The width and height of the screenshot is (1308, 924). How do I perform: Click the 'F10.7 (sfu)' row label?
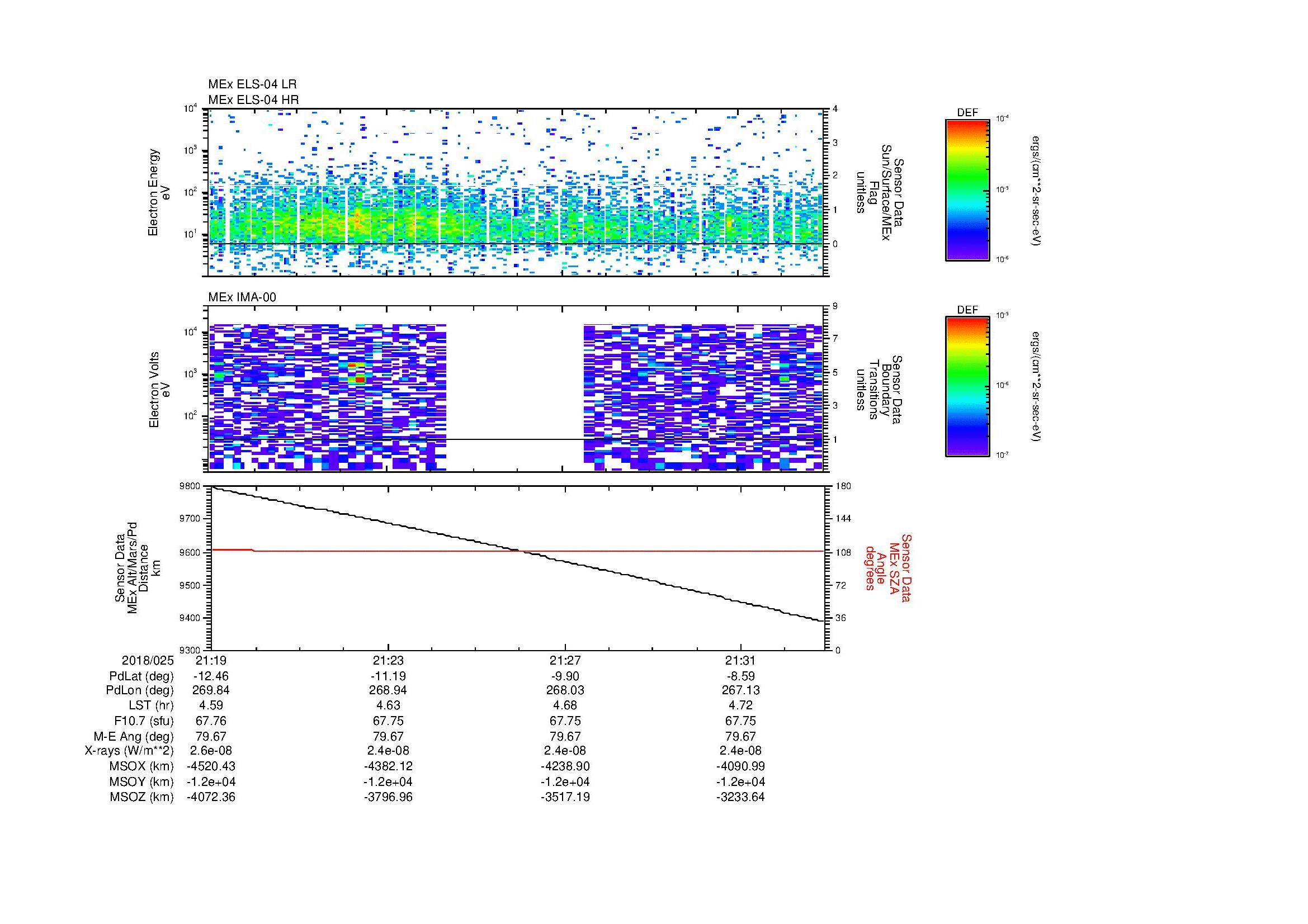click(144, 721)
